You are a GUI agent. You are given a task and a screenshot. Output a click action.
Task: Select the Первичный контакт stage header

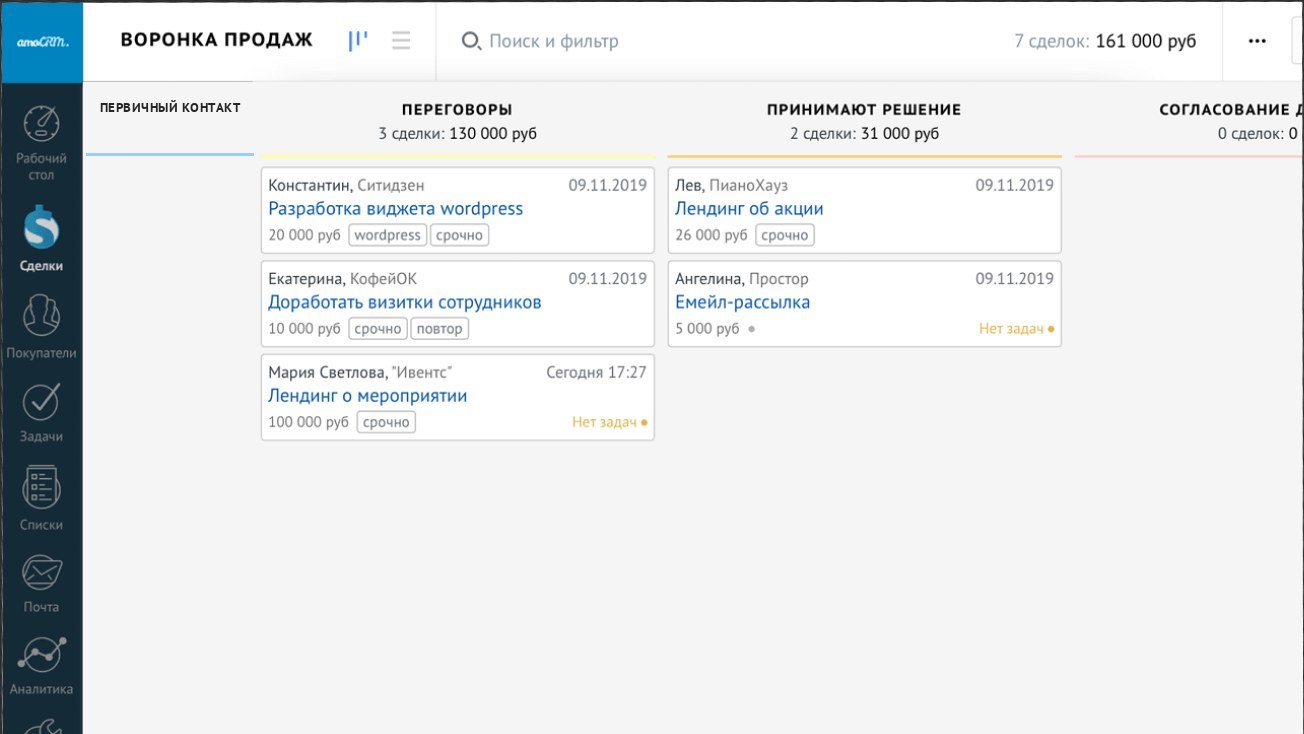point(170,108)
